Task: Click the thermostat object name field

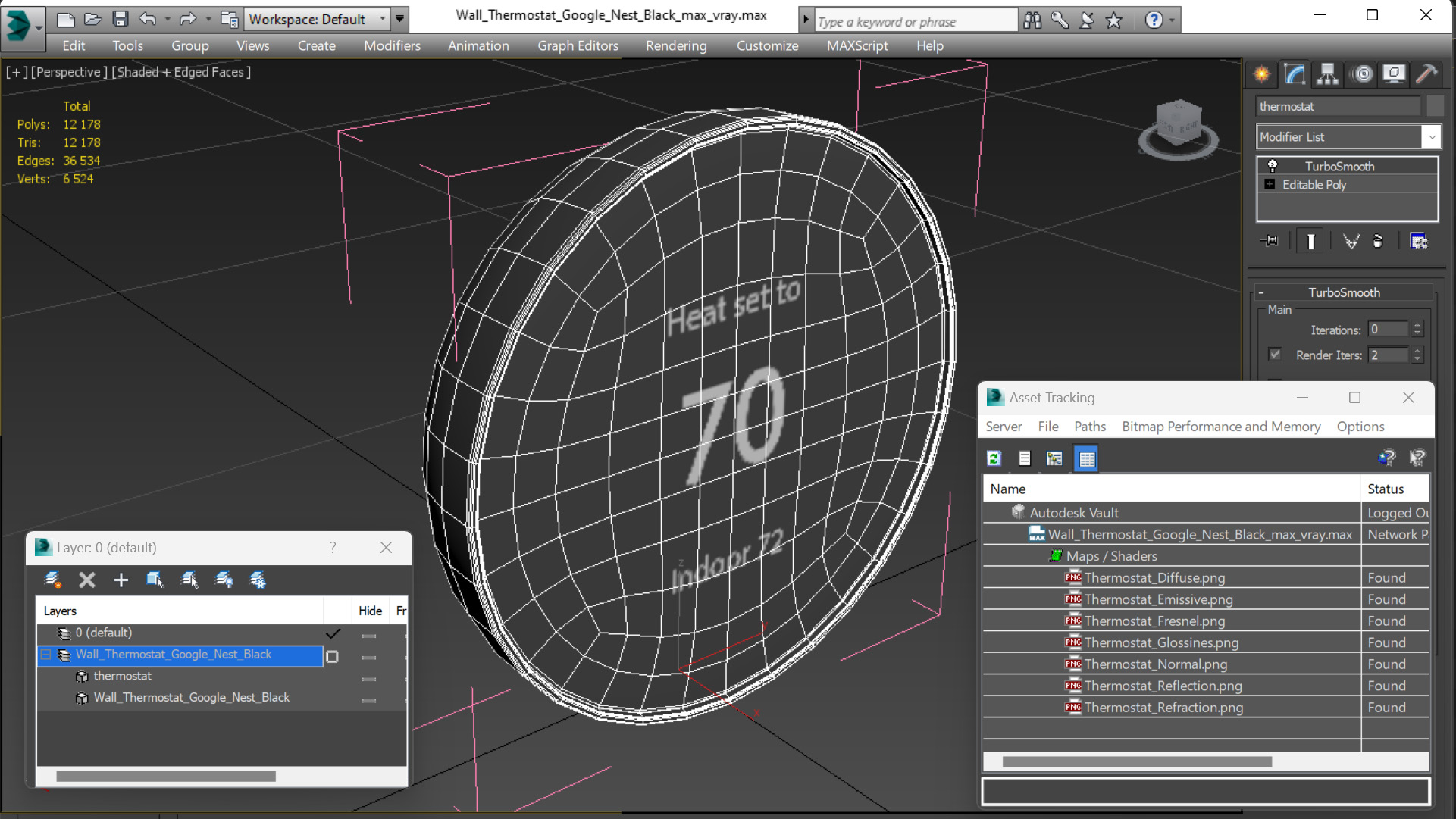Action: tap(1339, 106)
